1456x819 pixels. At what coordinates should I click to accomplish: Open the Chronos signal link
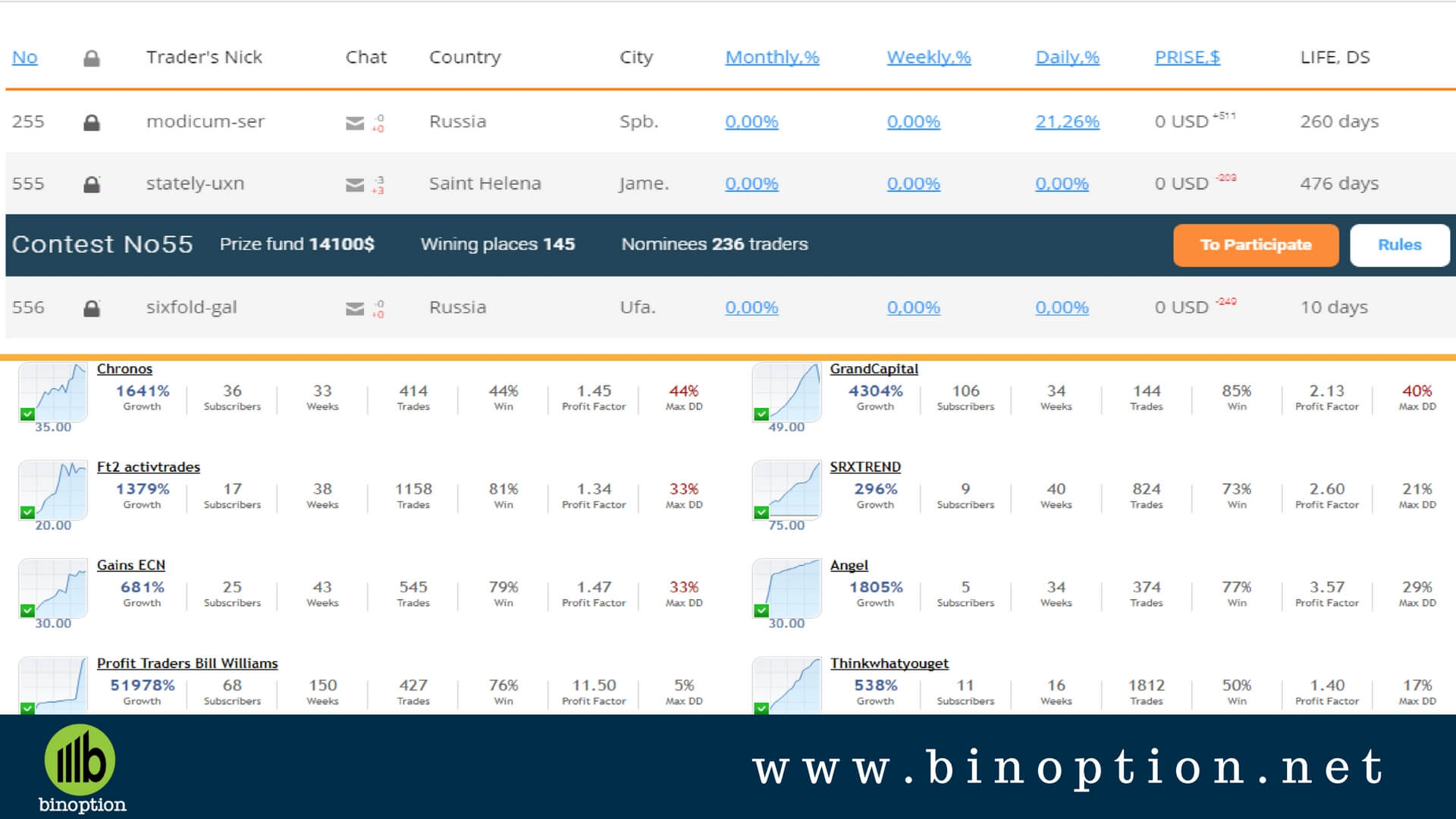coord(124,369)
